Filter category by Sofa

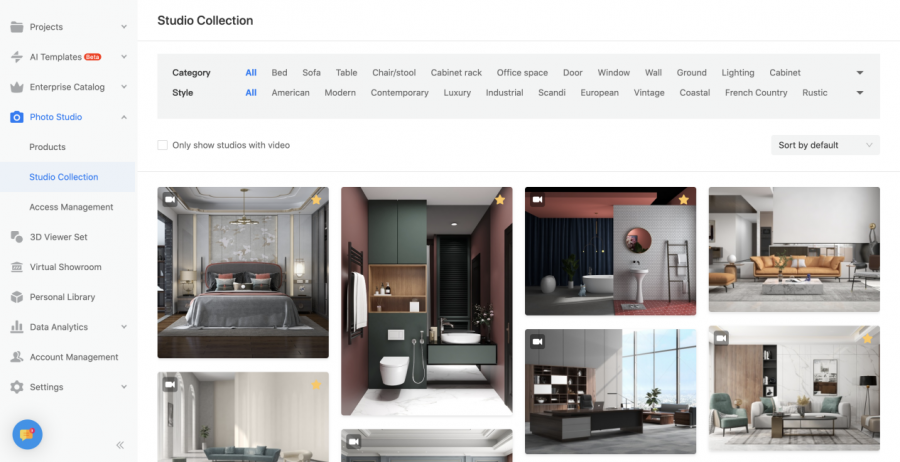click(312, 73)
